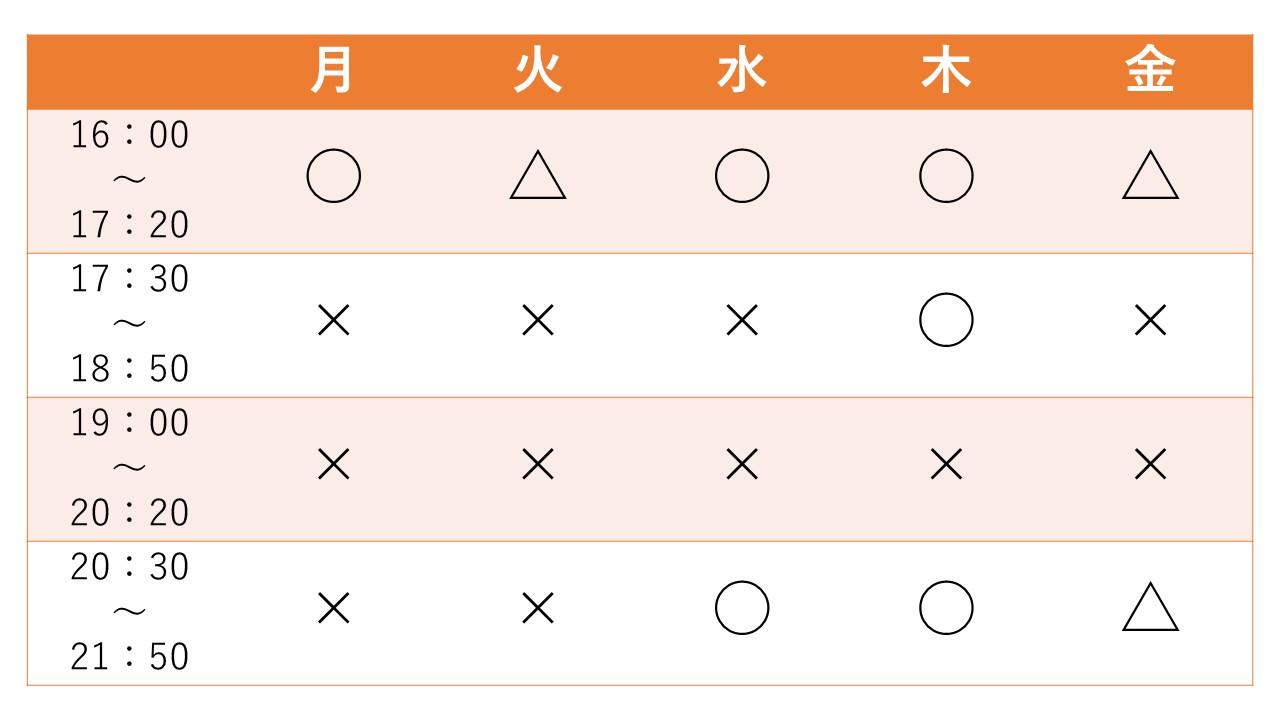Click the 16:00～17:20 time slot label
The width and height of the screenshot is (1280, 720).
130,180
